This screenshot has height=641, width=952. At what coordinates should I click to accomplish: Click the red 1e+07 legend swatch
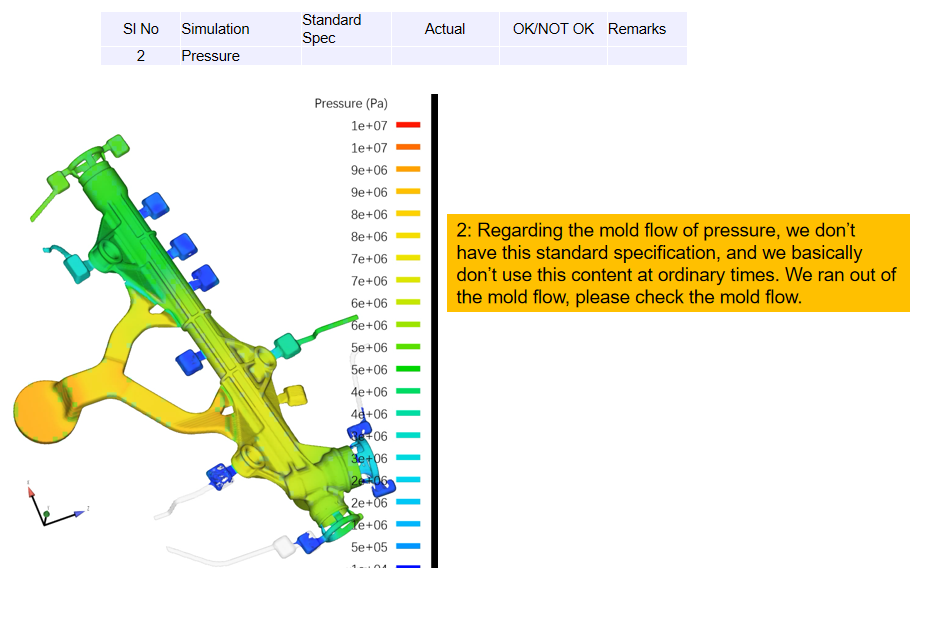tap(408, 125)
